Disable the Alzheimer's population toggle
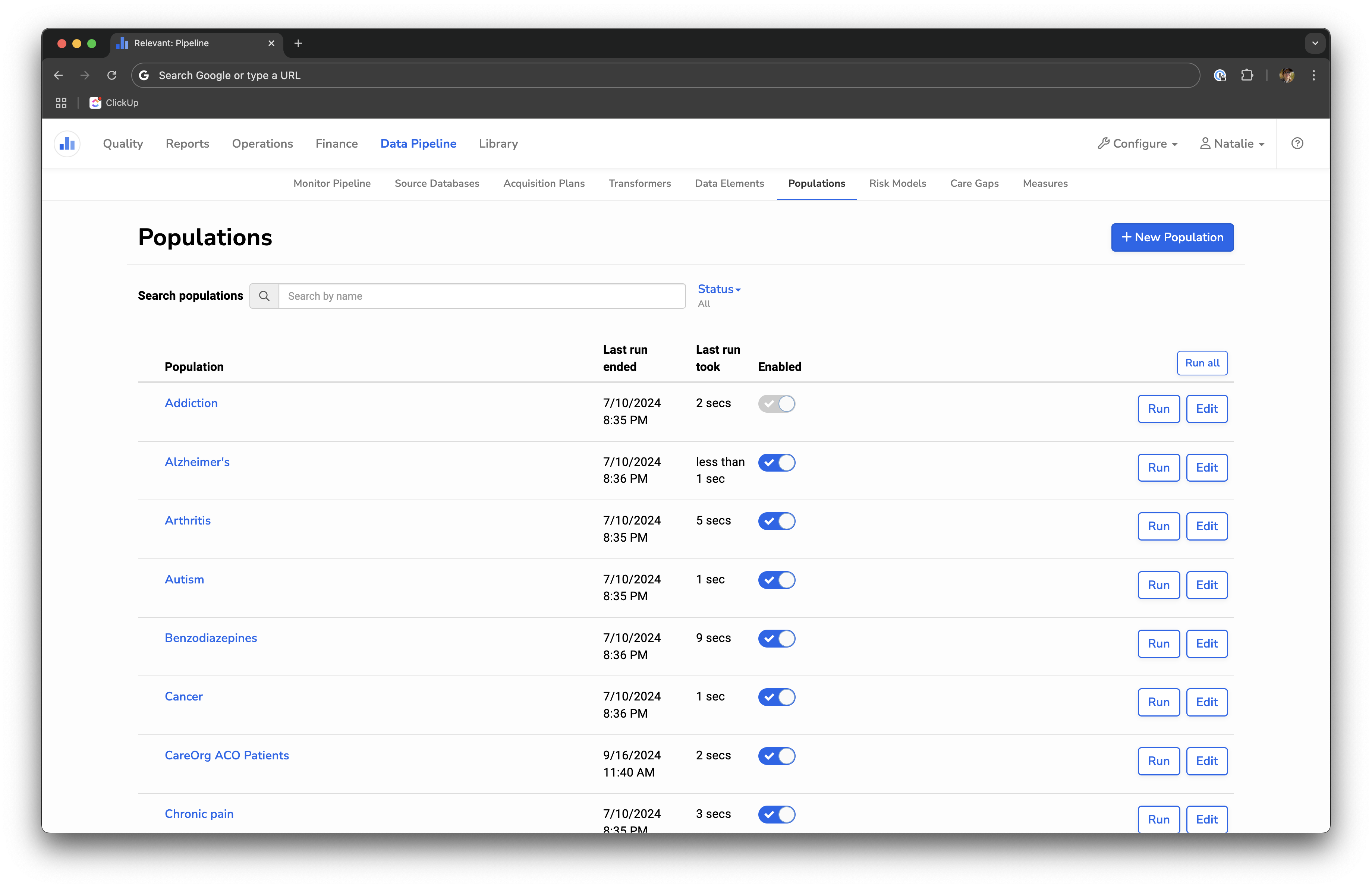The width and height of the screenshot is (1372, 888). 776,463
